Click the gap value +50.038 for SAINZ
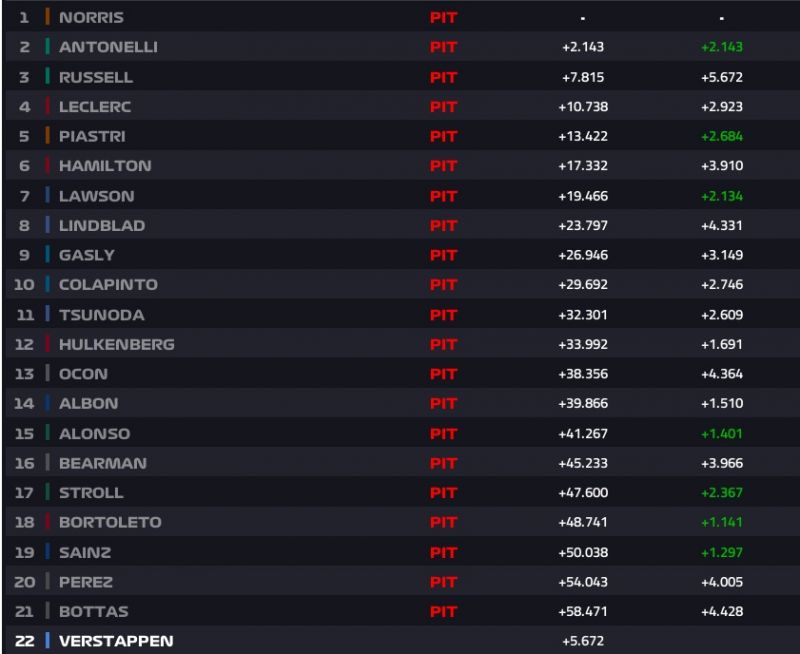 click(x=583, y=552)
